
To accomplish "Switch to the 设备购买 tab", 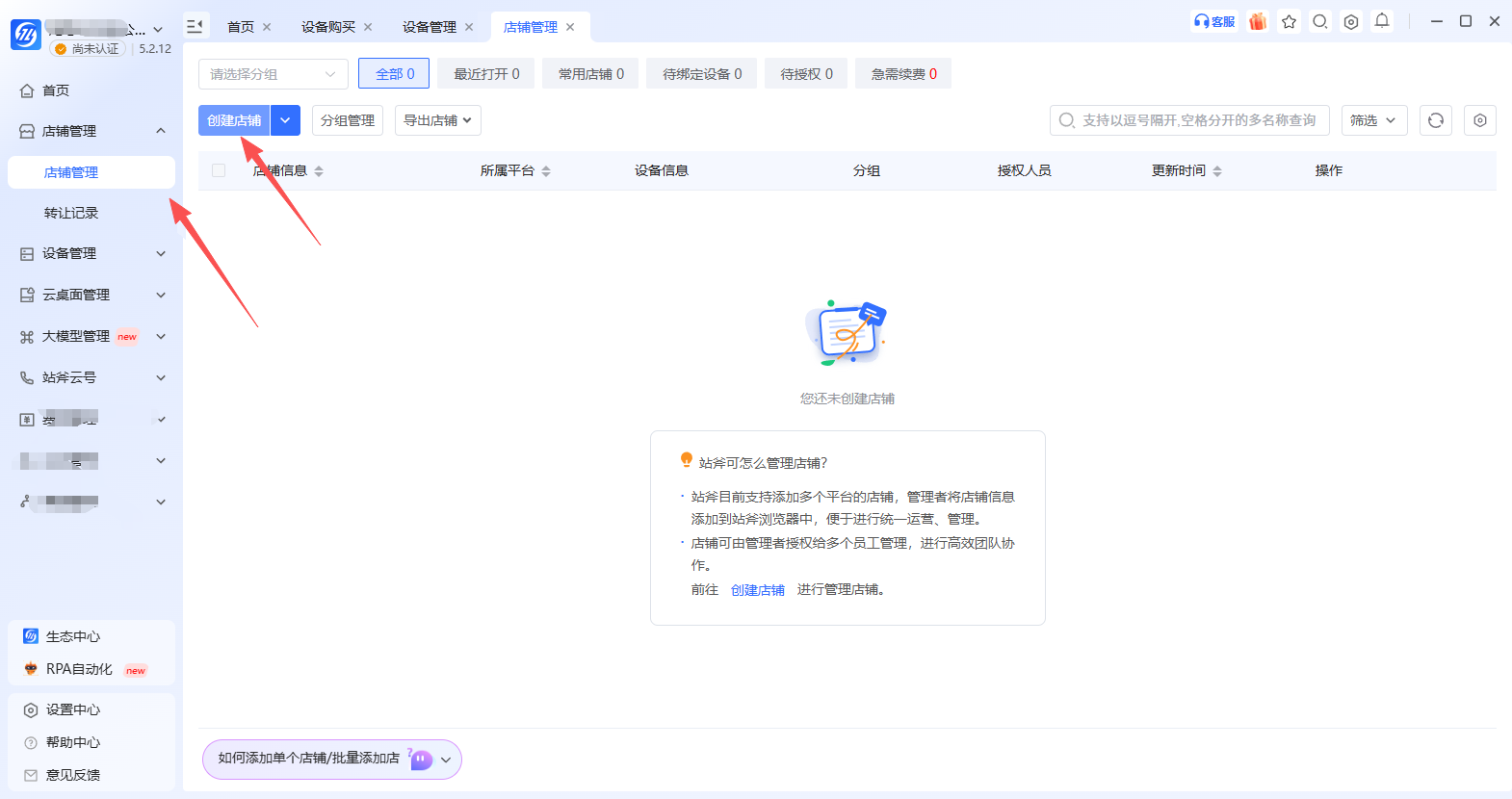I will tap(328, 27).
